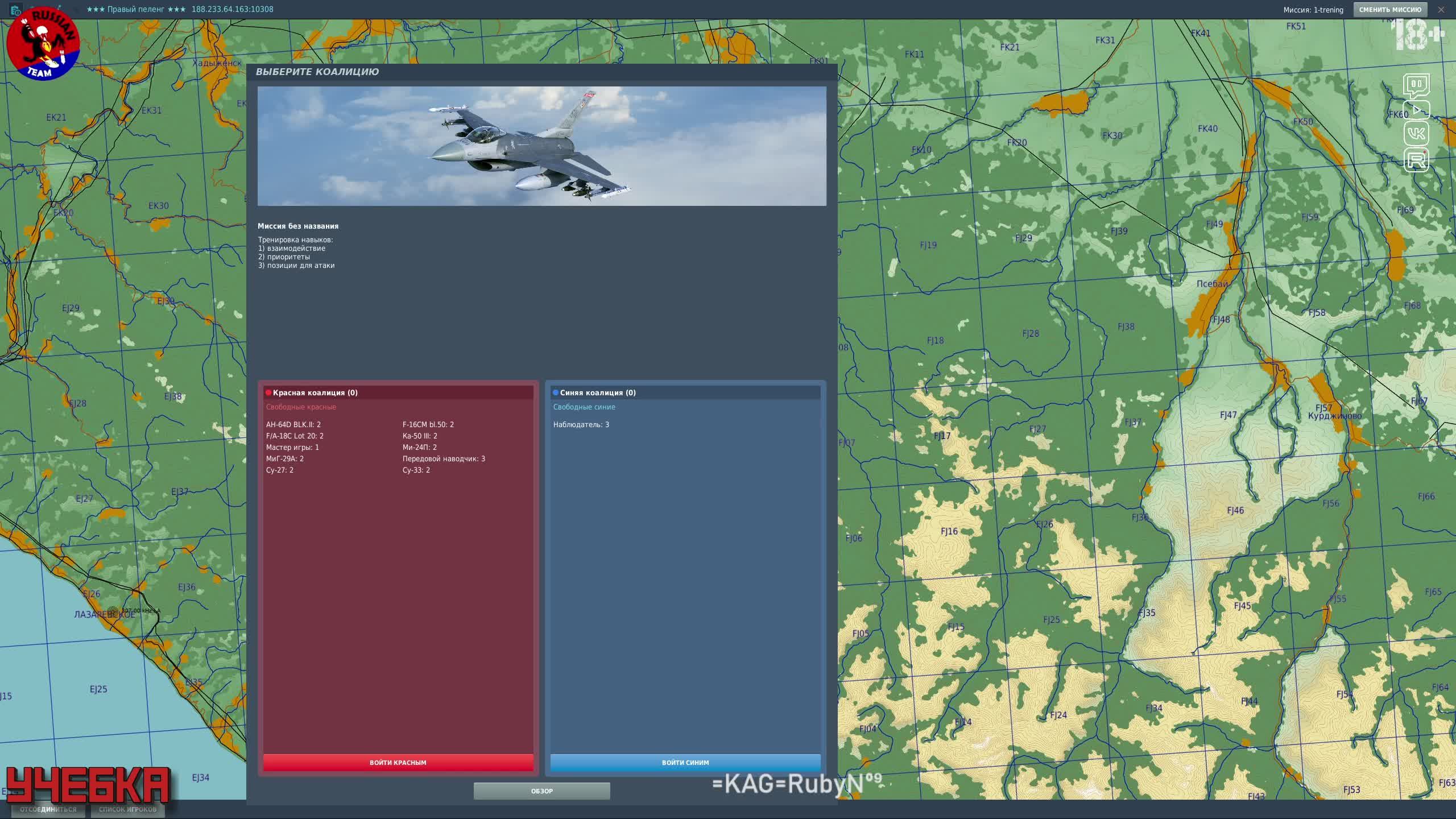Click the Обзор button
This screenshot has height=819, width=1456.
(x=541, y=791)
